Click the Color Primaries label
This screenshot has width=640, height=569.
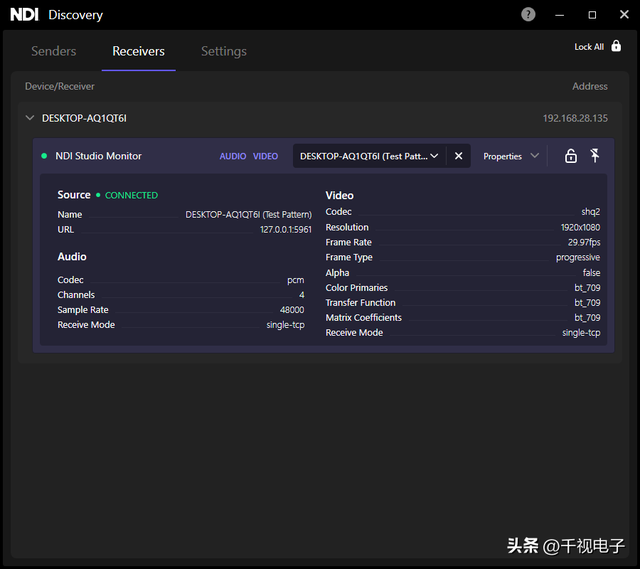tap(356, 288)
